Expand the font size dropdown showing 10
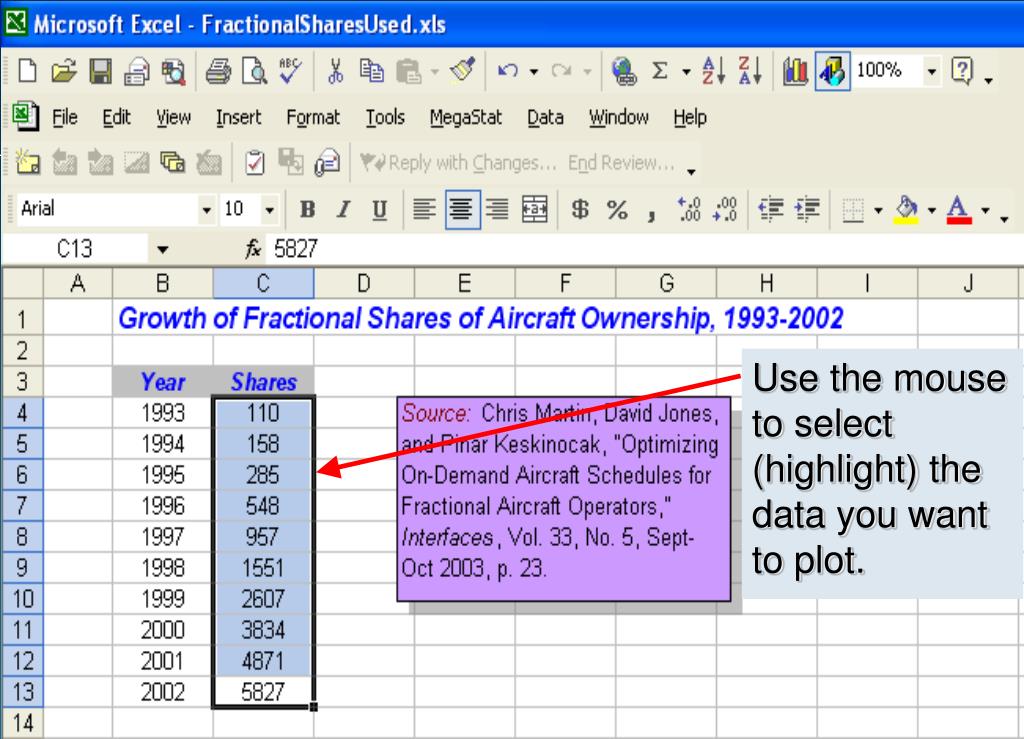Image resolution: width=1024 pixels, height=739 pixels. tap(269, 210)
